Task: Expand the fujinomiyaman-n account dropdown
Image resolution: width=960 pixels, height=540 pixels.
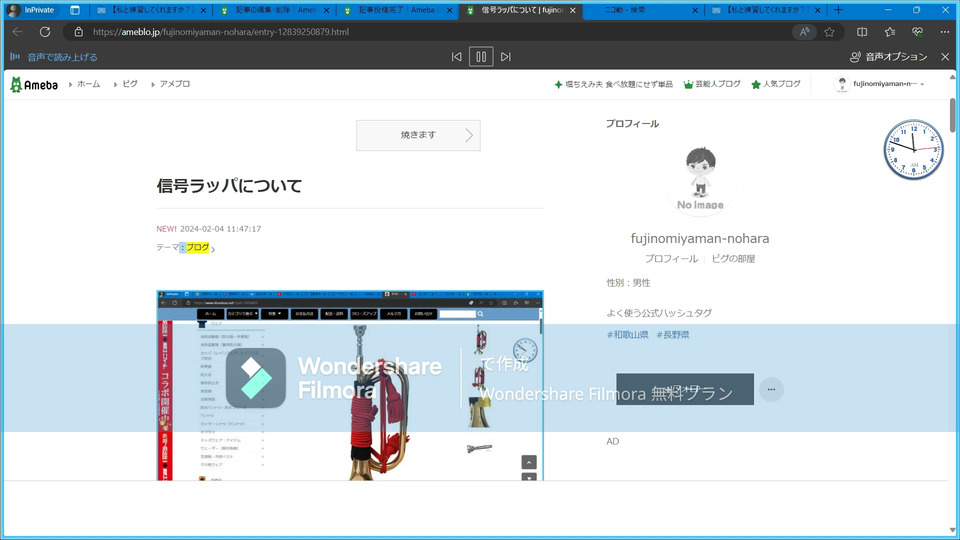Action: click(x=880, y=84)
